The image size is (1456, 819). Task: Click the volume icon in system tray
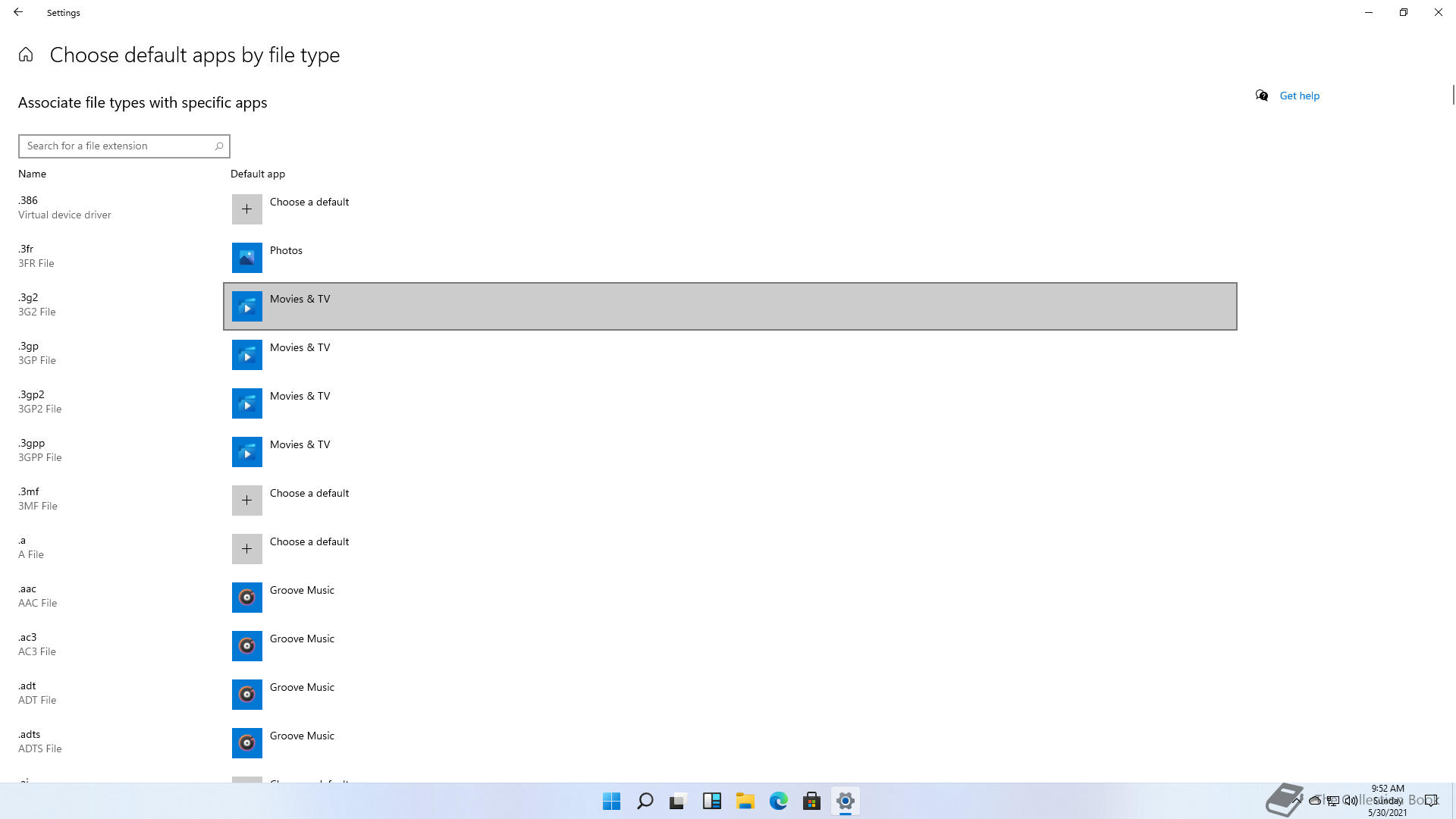tap(1351, 800)
